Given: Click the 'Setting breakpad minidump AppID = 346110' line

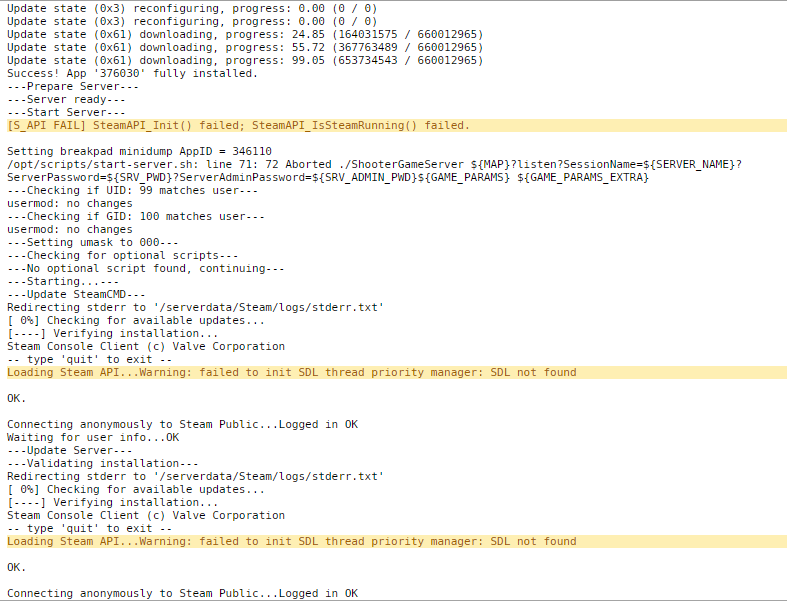Looking at the screenshot, I should coord(140,151).
